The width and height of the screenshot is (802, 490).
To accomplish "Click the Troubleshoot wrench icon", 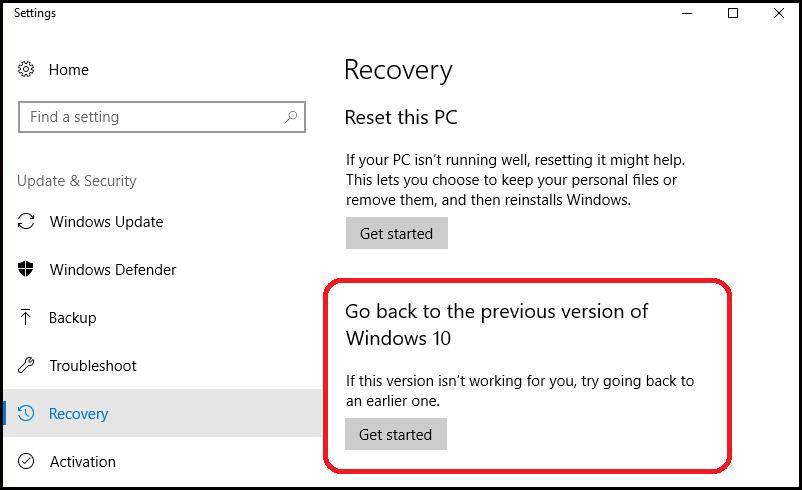I will coord(26,365).
